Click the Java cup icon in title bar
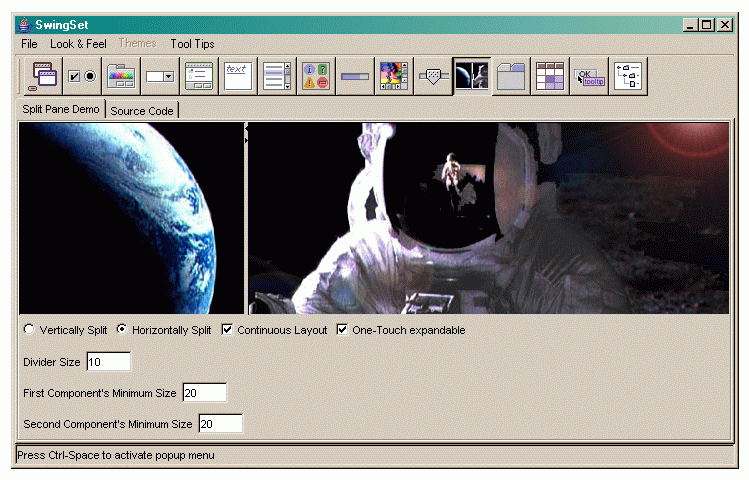 (x=25, y=24)
